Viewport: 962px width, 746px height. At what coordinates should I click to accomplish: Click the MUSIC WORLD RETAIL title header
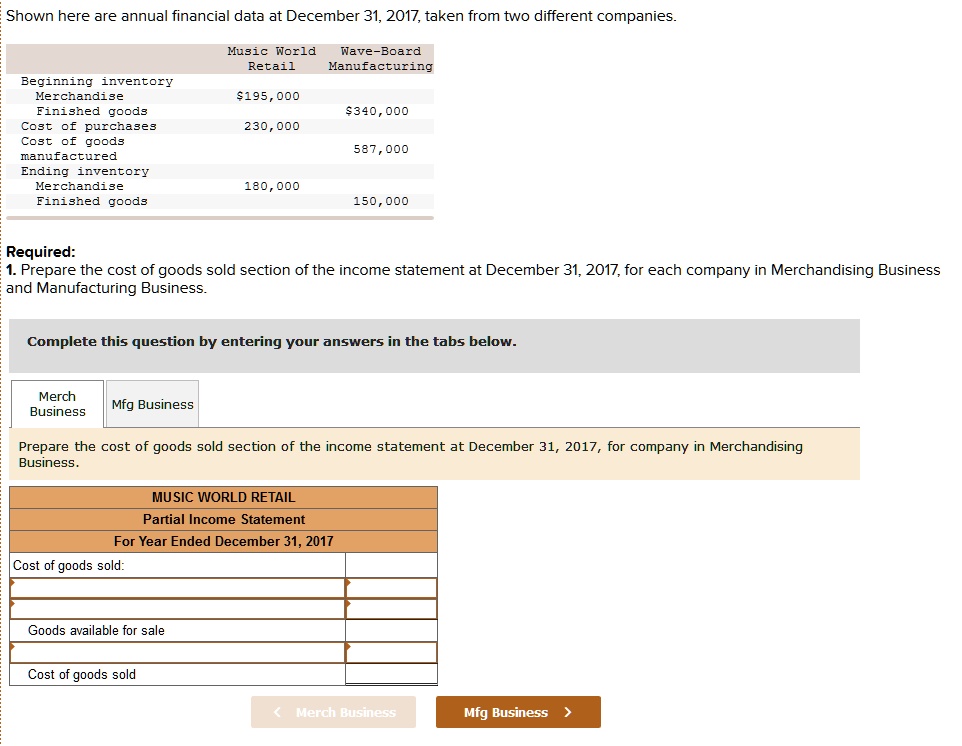(222, 497)
